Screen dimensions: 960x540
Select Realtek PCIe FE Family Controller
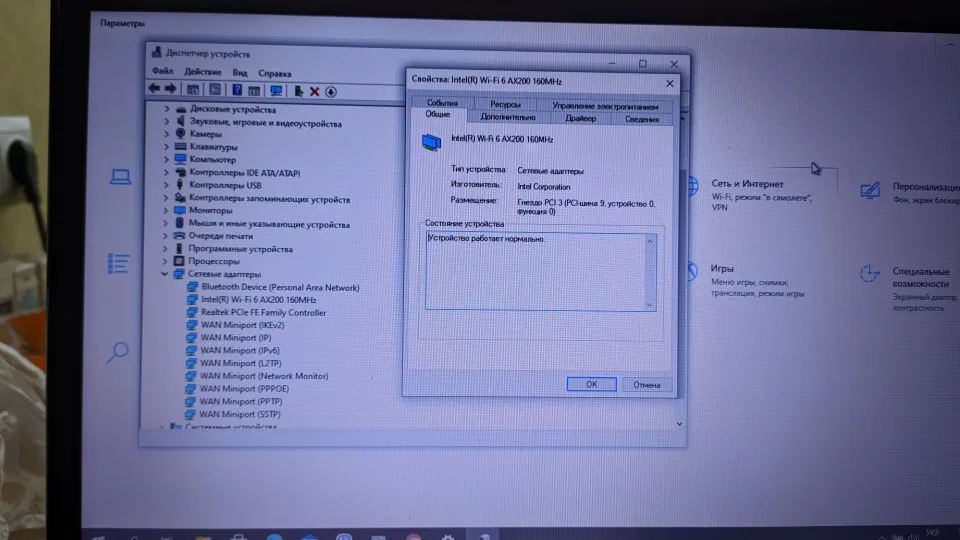pos(263,313)
